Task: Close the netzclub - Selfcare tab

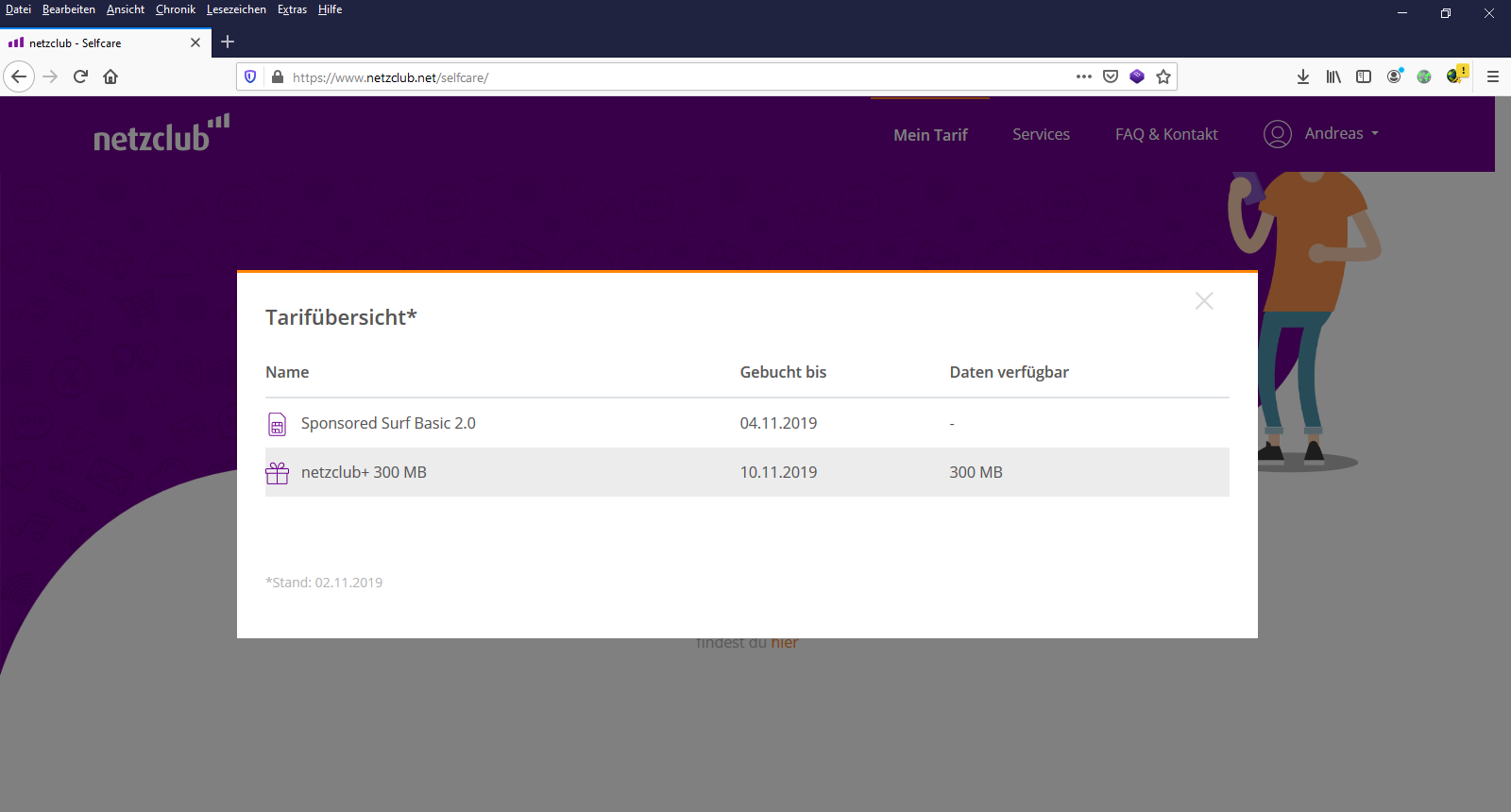Action: point(195,42)
